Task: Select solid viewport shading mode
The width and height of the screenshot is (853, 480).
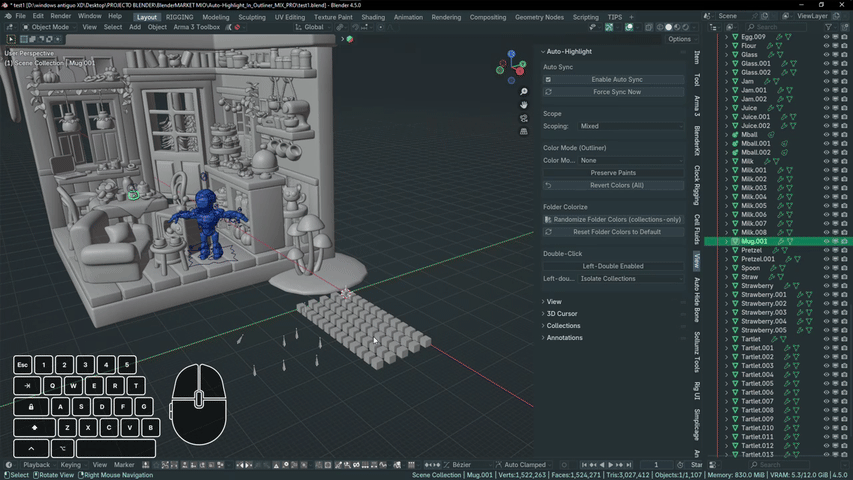Action: (x=669, y=27)
